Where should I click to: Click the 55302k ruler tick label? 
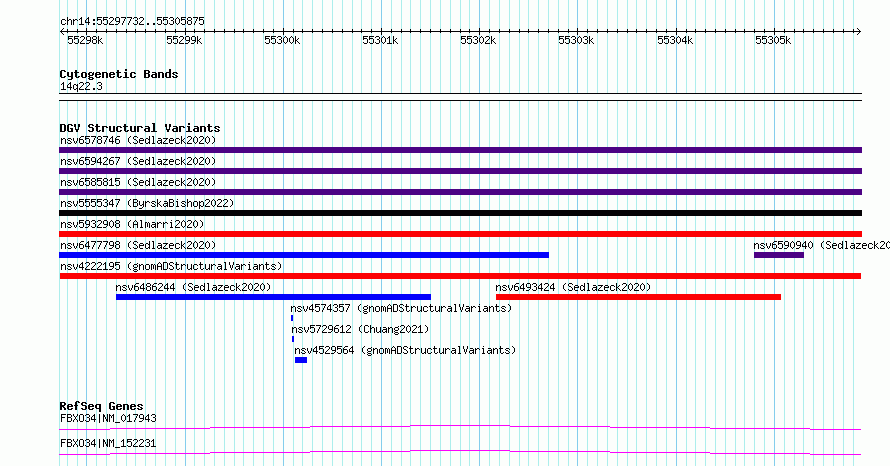(x=478, y=40)
